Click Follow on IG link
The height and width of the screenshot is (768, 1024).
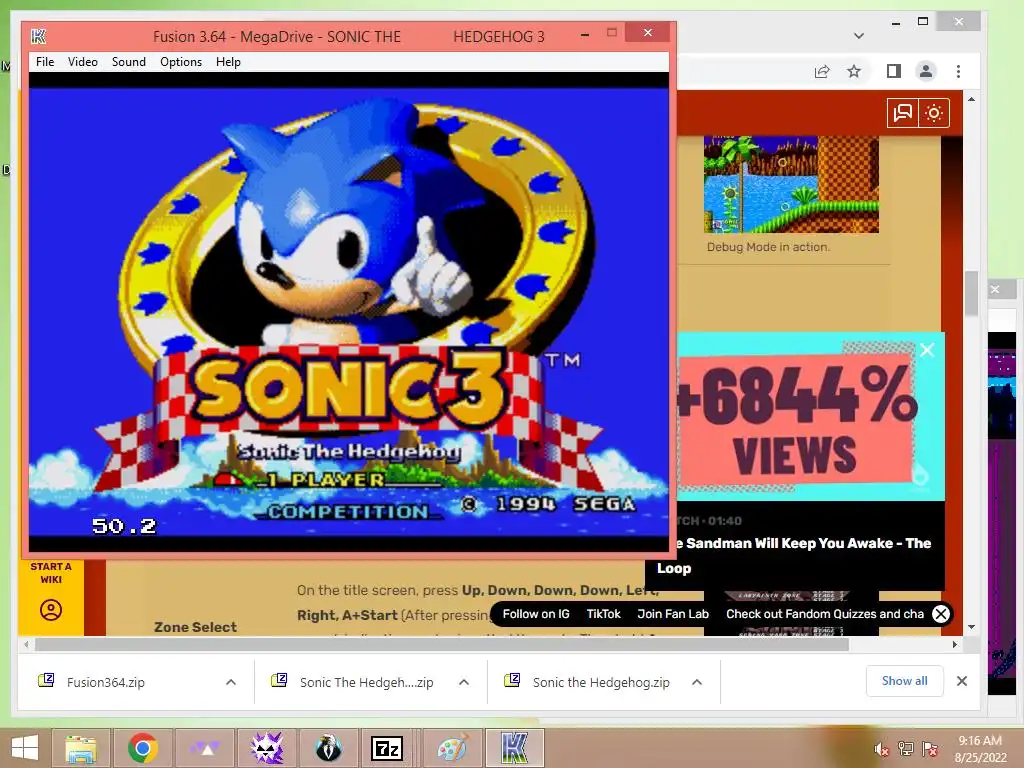pyautogui.click(x=536, y=614)
